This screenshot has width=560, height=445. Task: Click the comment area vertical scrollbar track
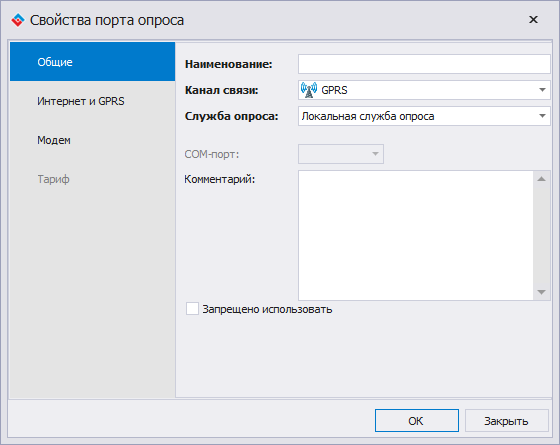pyautogui.click(x=541, y=235)
